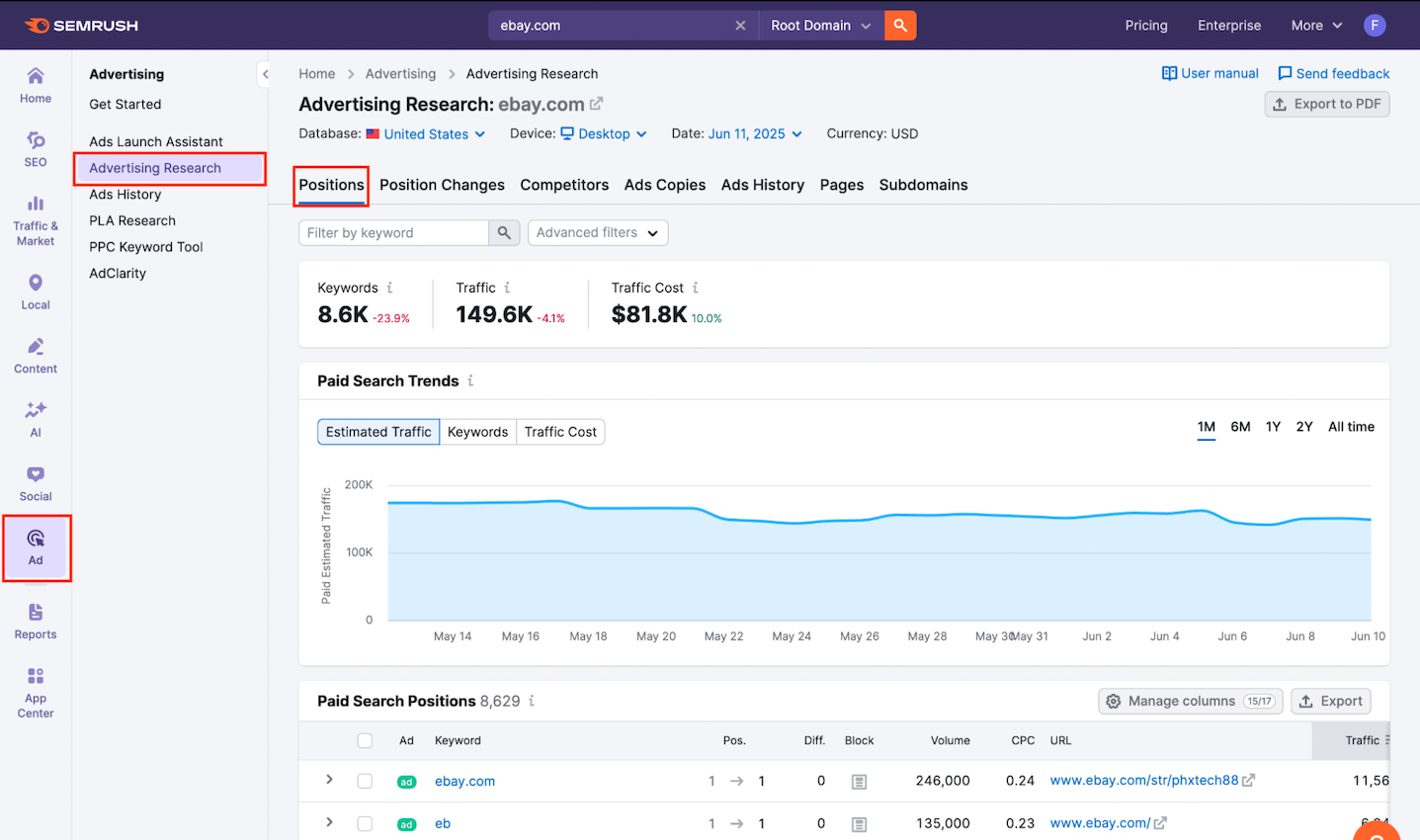Check the ebay.com keyword row checkbox
This screenshot has height=840, width=1420.
(x=365, y=781)
